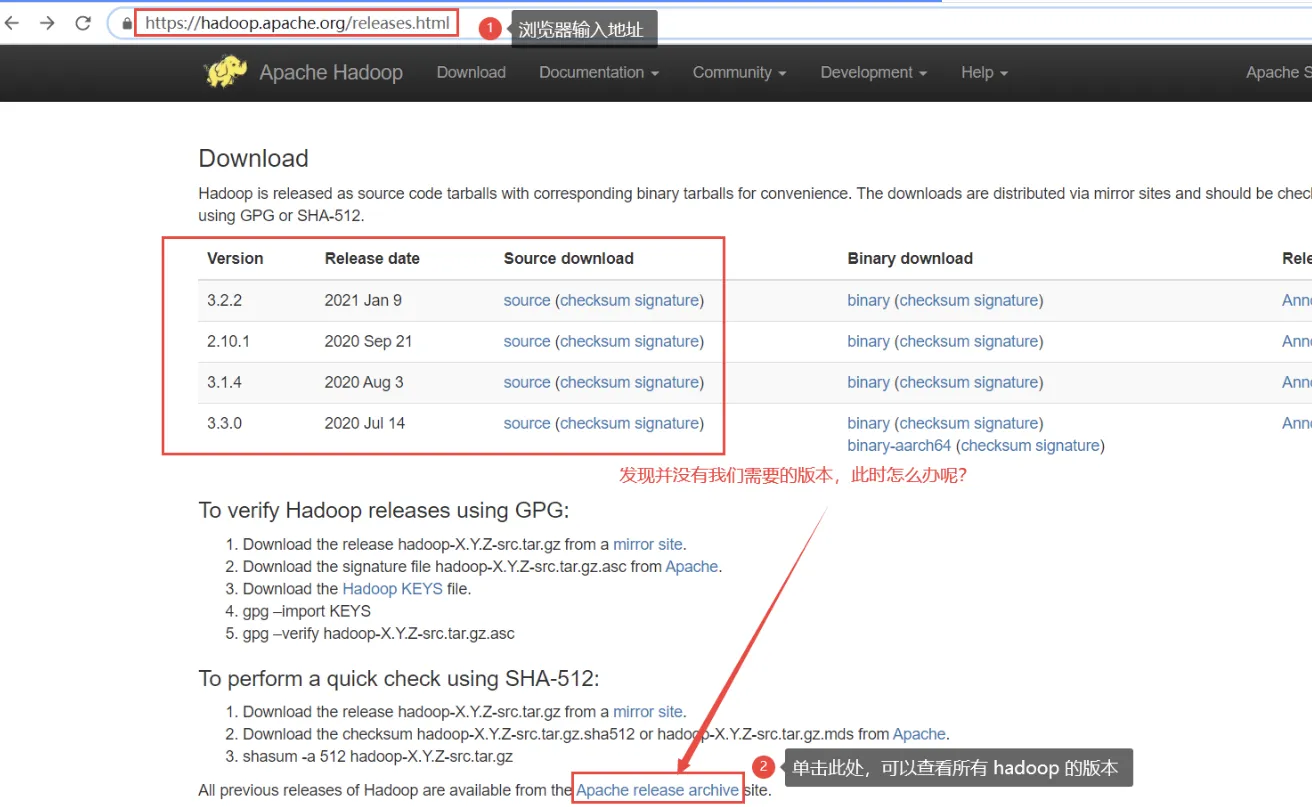Viewport: 1312px width, 807px height.
Task: Expand the Development dropdown menu
Action: point(874,72)
